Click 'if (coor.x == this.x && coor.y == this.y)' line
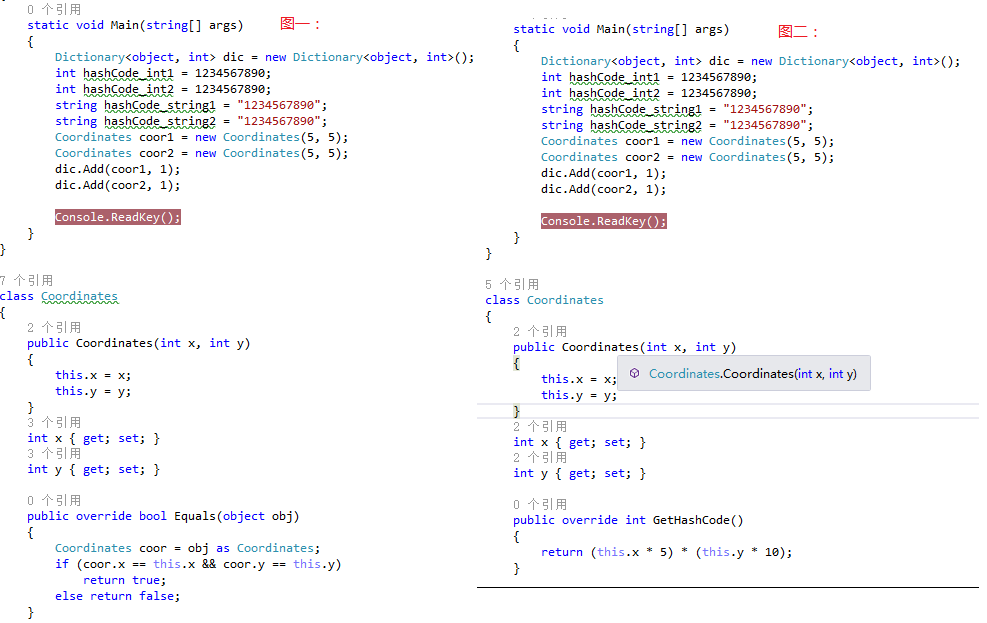The width and height of the screenshot is (987, 623). 198,564
